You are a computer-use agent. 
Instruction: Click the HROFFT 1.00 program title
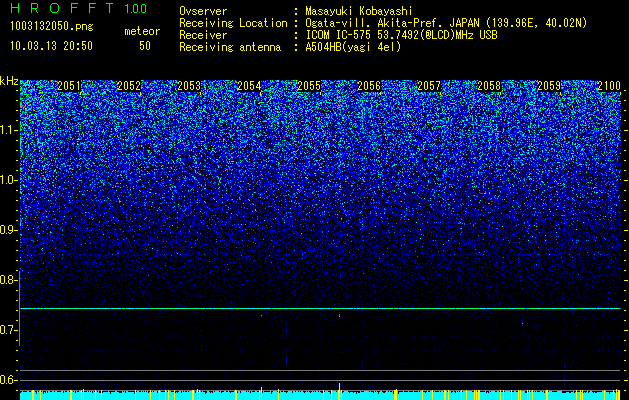pyautogui.click(x=78, y=8)
